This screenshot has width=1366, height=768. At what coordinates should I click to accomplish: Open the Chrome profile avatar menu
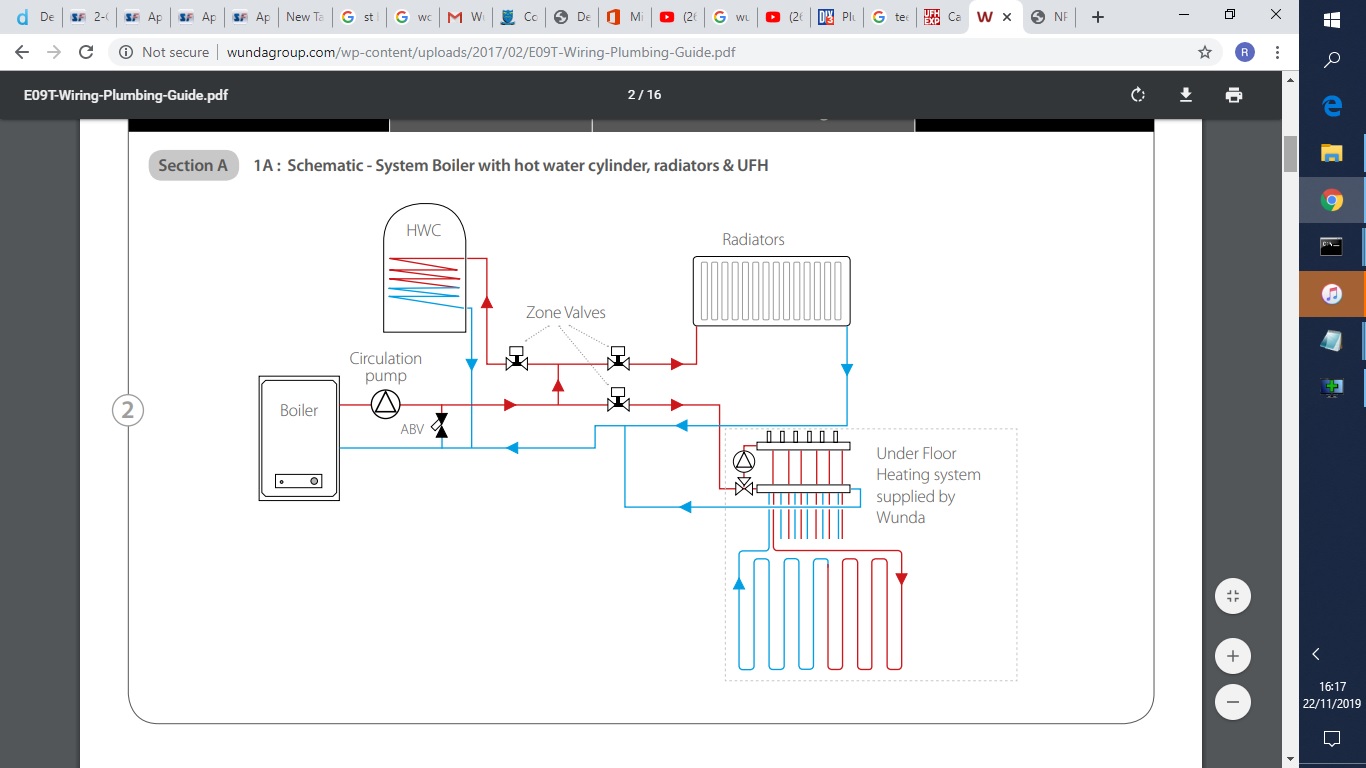1244,52
